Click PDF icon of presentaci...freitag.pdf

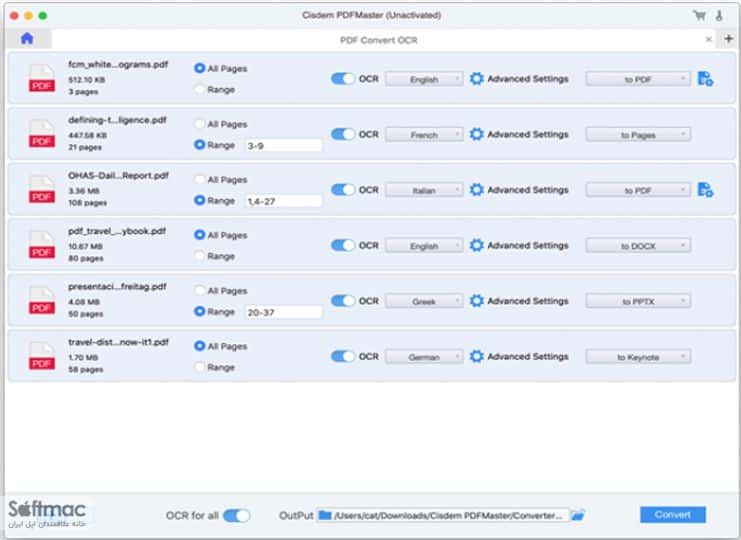(42, 300)
